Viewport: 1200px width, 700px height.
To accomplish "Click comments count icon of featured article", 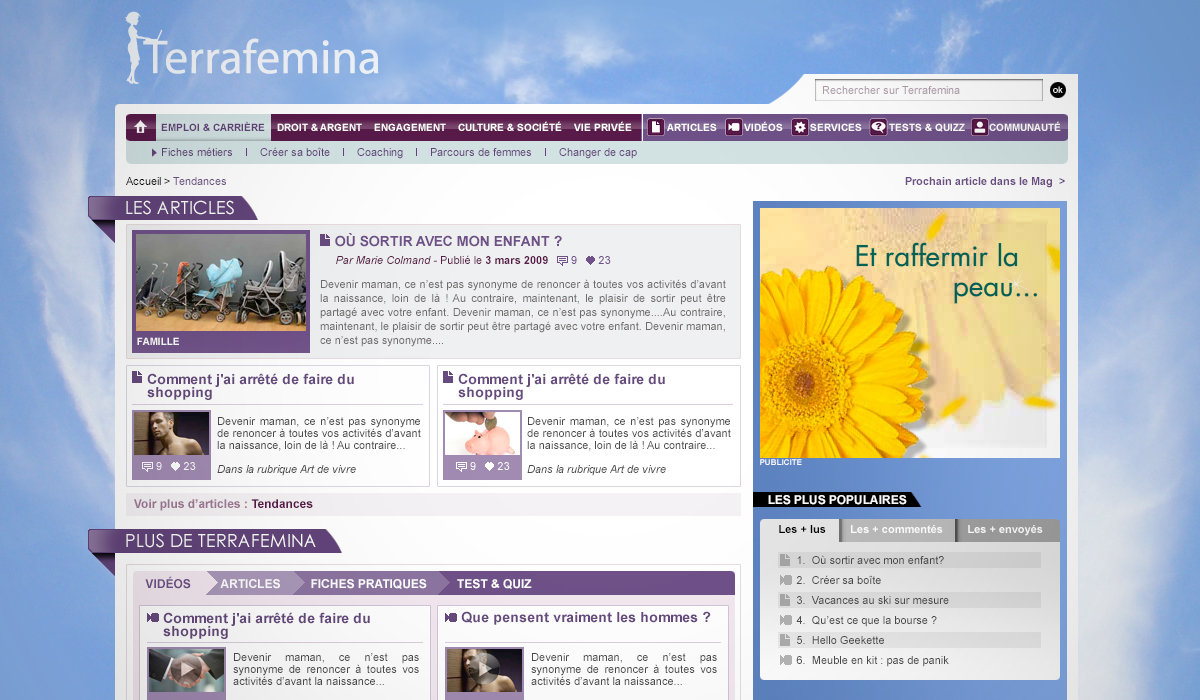I will [x=562, y=260].
